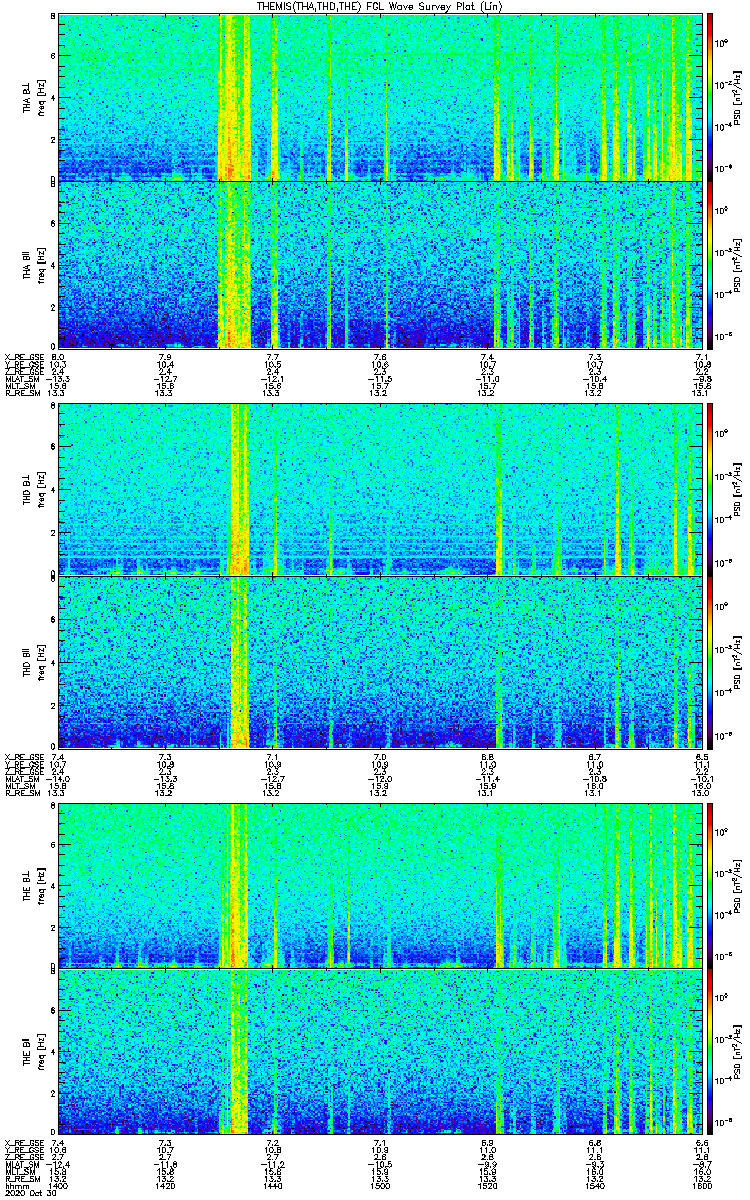The image size is (750, 1200).
Task: Click the 'THE B∥ freq [Hz]' axis label
Action: tap(33, 1052)
